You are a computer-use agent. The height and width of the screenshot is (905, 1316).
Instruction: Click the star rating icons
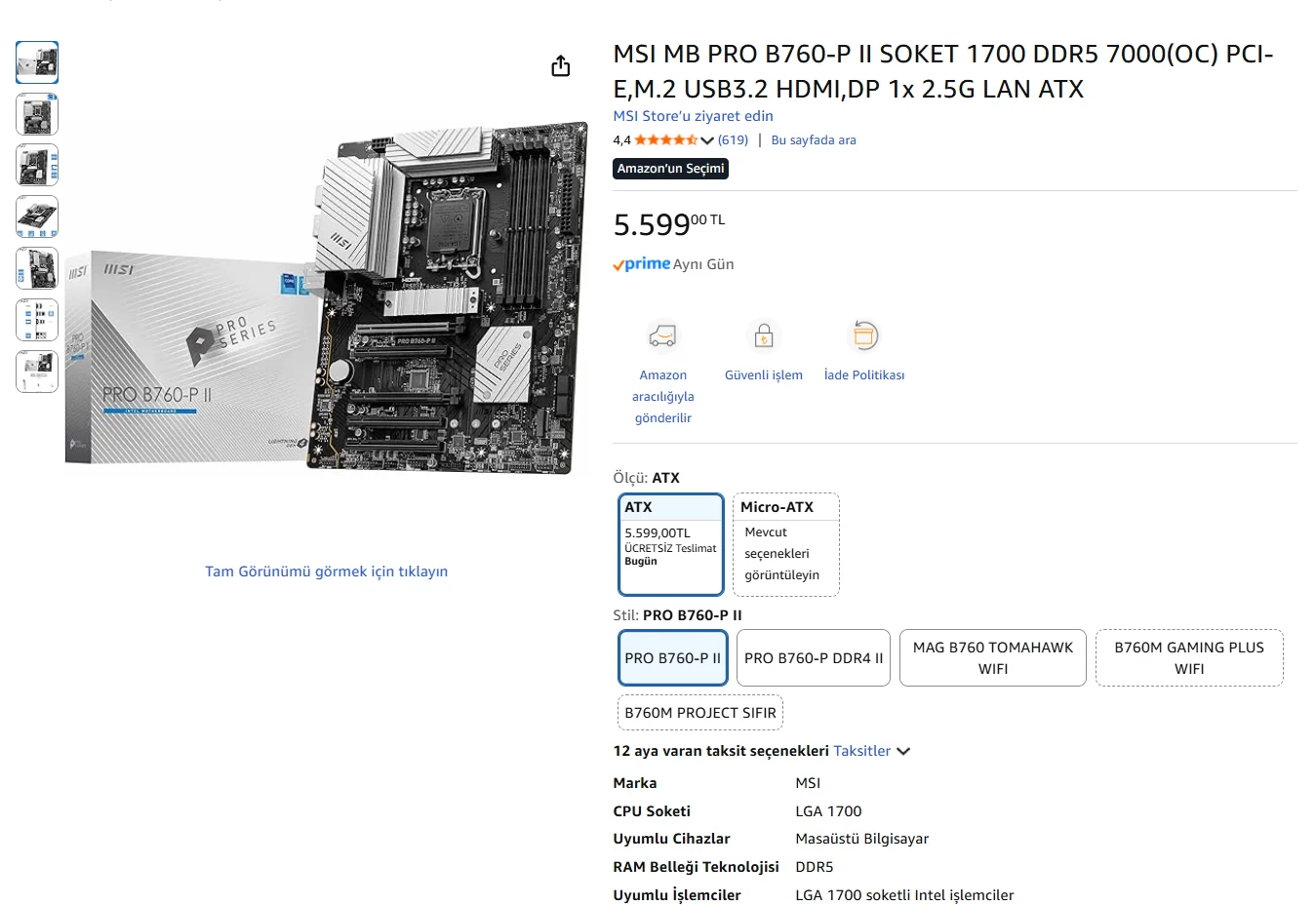666,140
